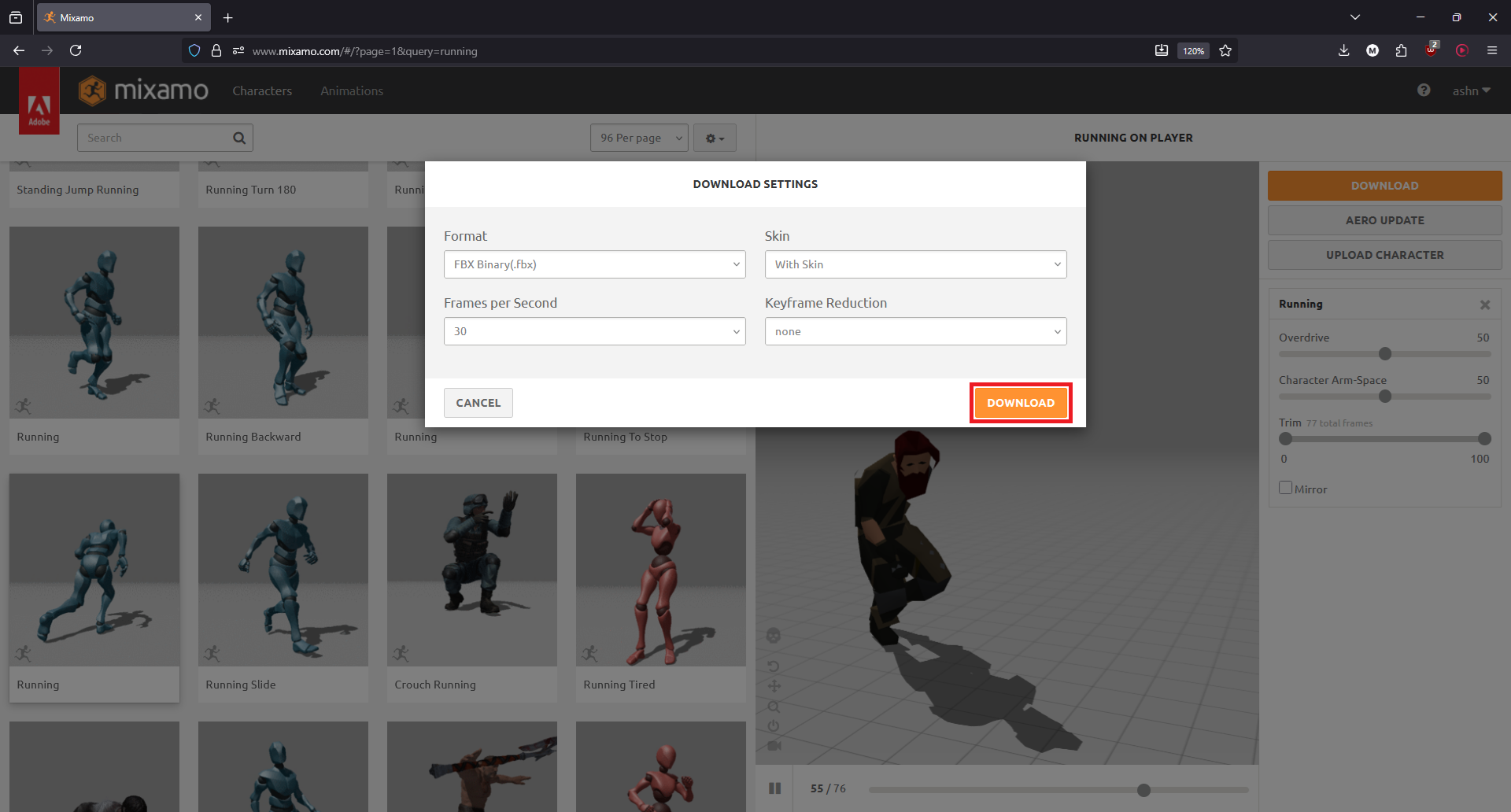
Task: Cancel the download settings dialog
Action: tap(478, 403)
